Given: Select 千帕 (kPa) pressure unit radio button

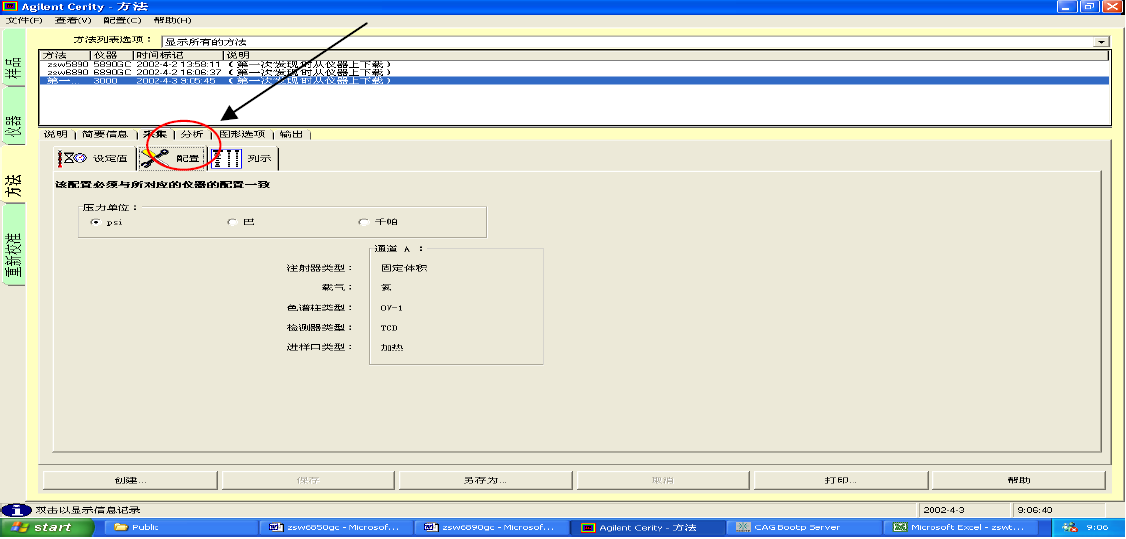Looking at the screenshot, I should pos(363,222).
